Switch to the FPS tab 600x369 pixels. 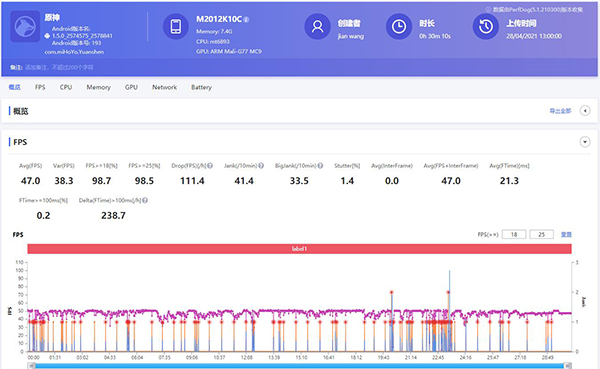[x=40, y=87]
